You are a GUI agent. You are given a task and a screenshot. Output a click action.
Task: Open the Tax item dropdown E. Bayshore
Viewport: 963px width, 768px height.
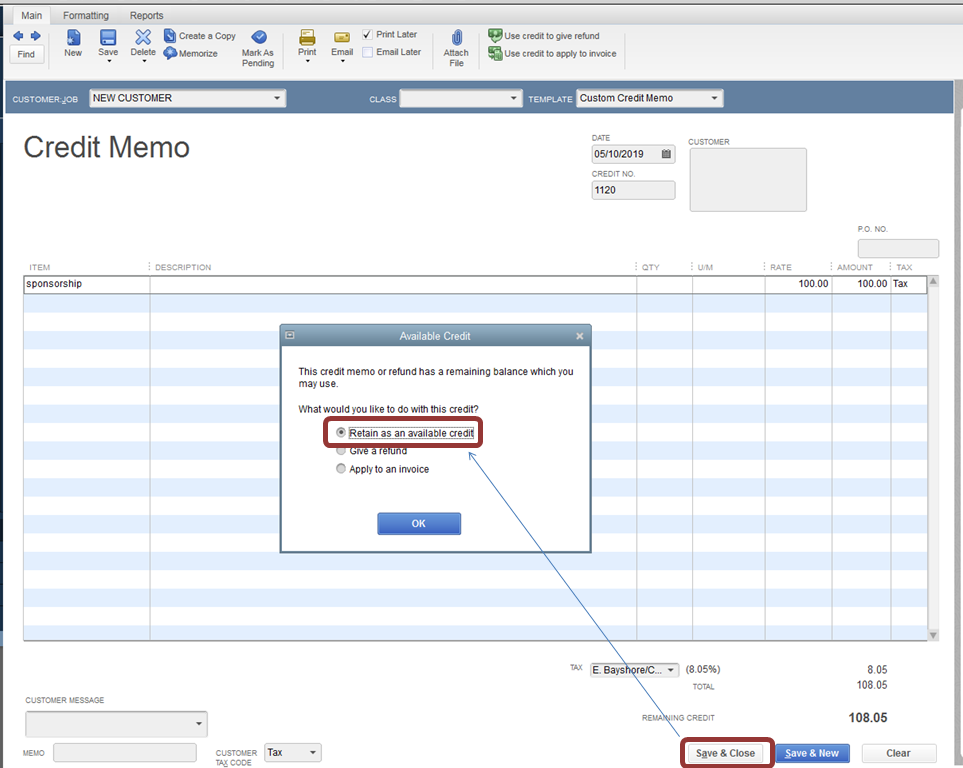(671, 670)
